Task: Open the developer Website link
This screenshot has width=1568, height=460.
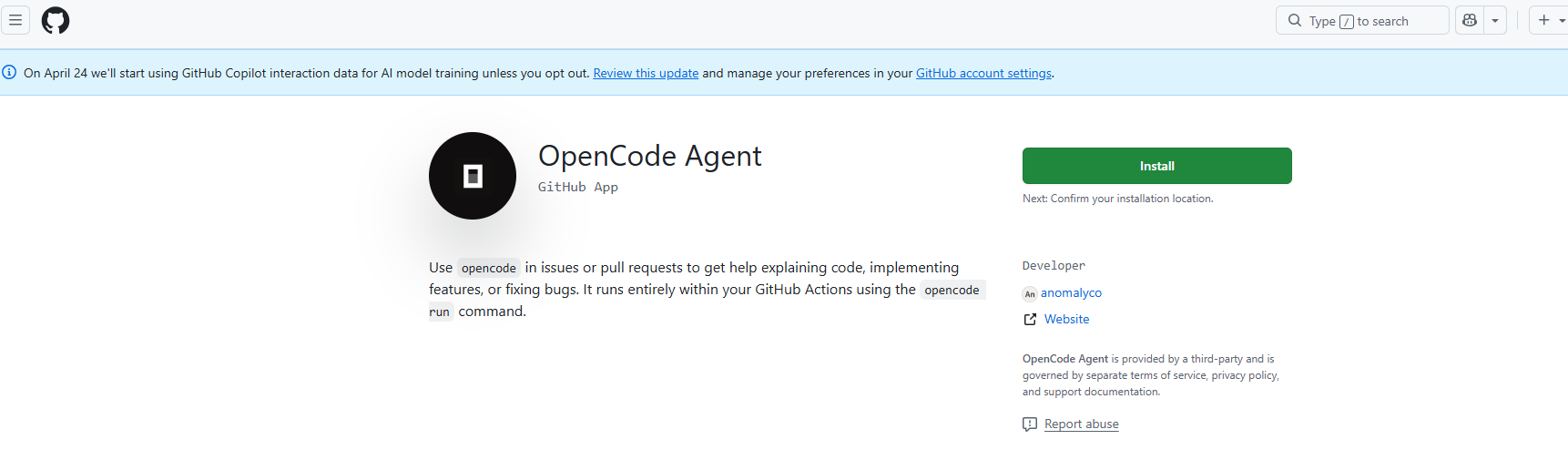Action: pos(1067,319)
